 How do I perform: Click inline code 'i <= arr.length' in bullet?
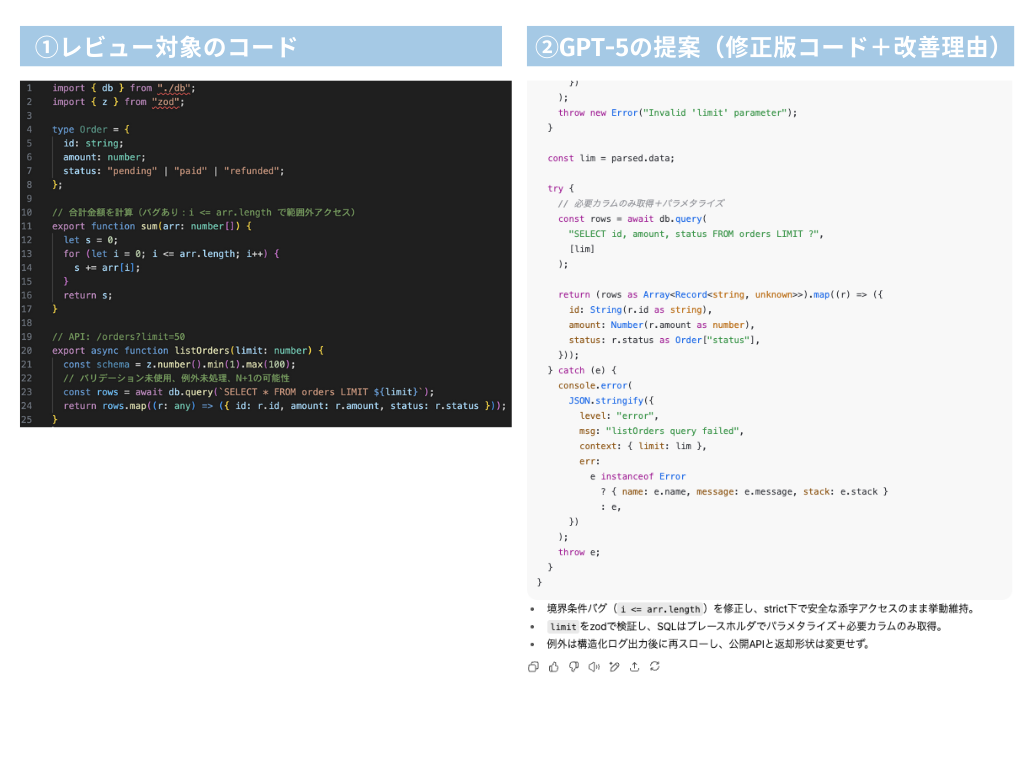pyautogui.click(x=660, y=609)
